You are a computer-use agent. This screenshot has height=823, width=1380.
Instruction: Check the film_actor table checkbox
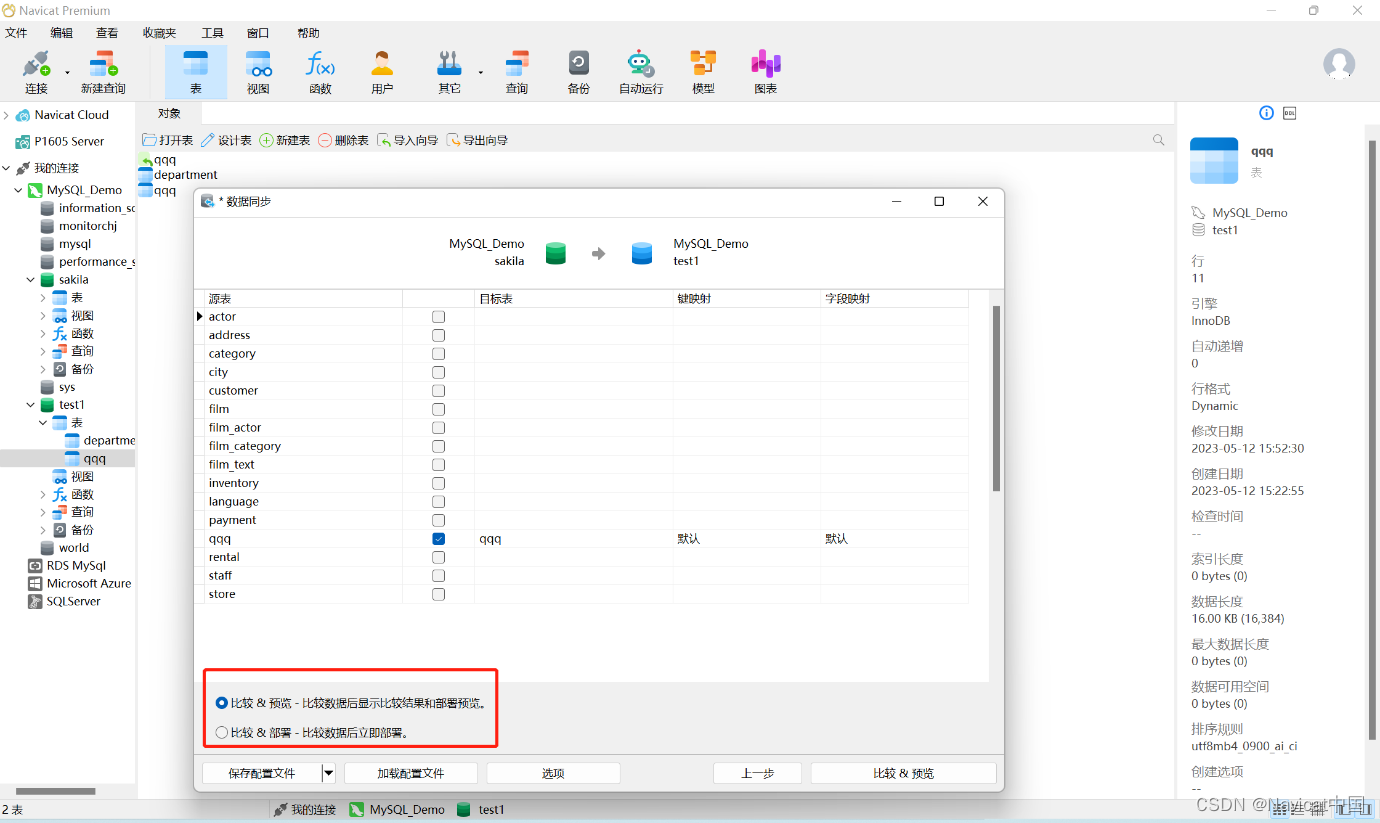click(x=438, y=428)
